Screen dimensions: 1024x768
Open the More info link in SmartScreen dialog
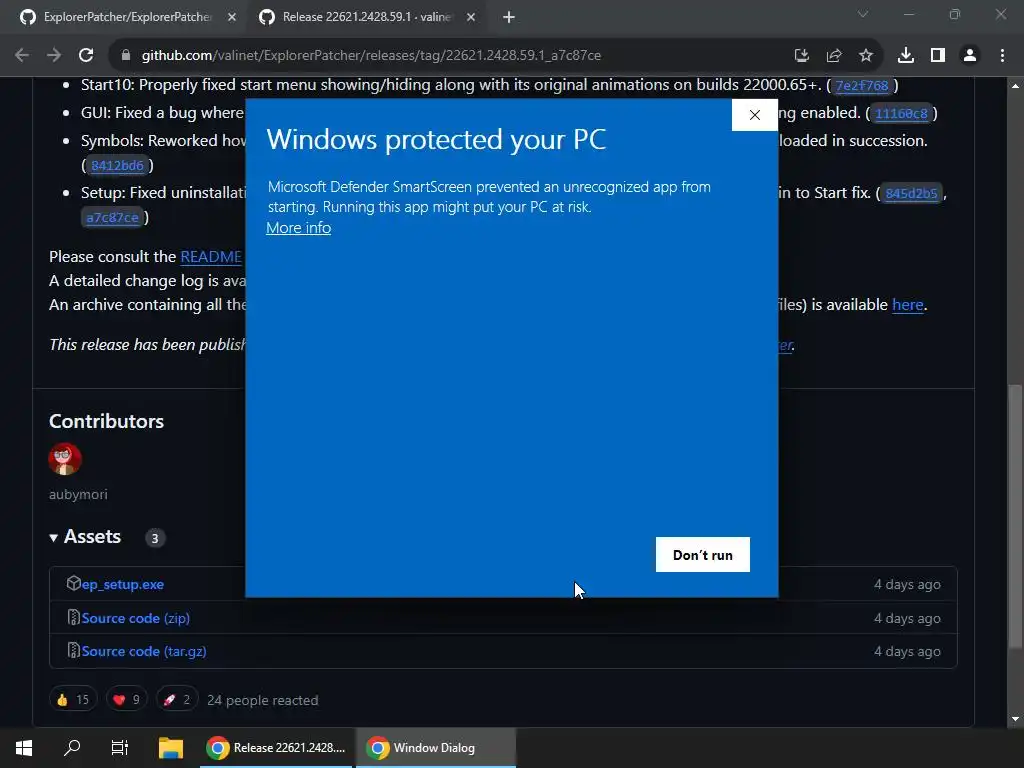pyautogui.click(x=298, y=228)
